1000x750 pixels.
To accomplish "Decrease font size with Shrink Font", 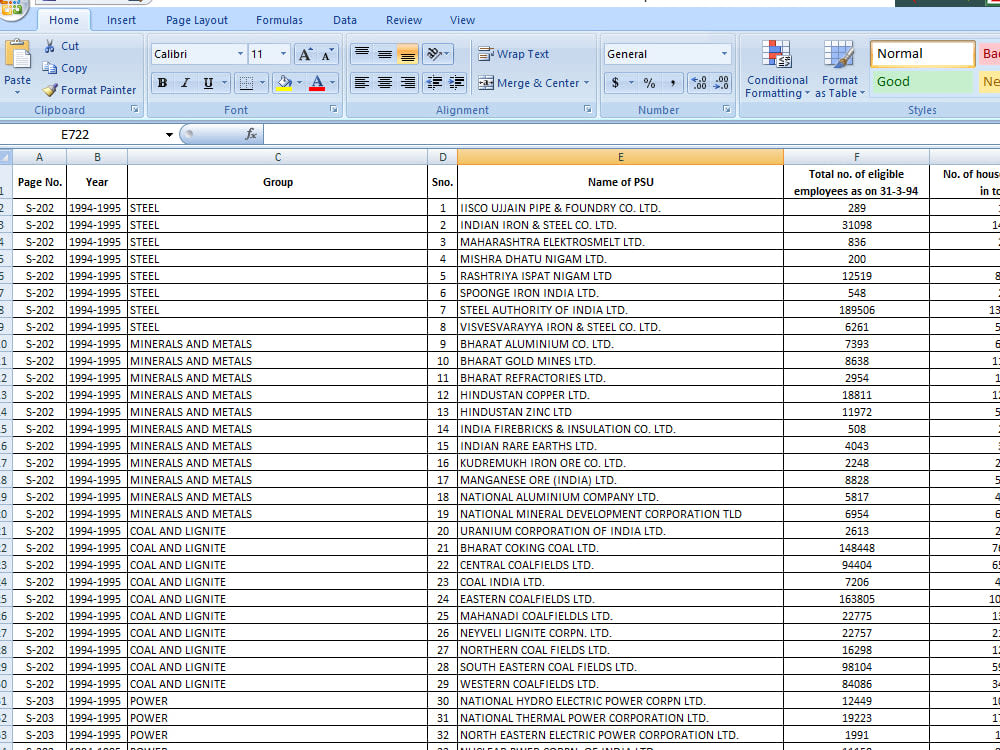I will click(x=327, y=54).
